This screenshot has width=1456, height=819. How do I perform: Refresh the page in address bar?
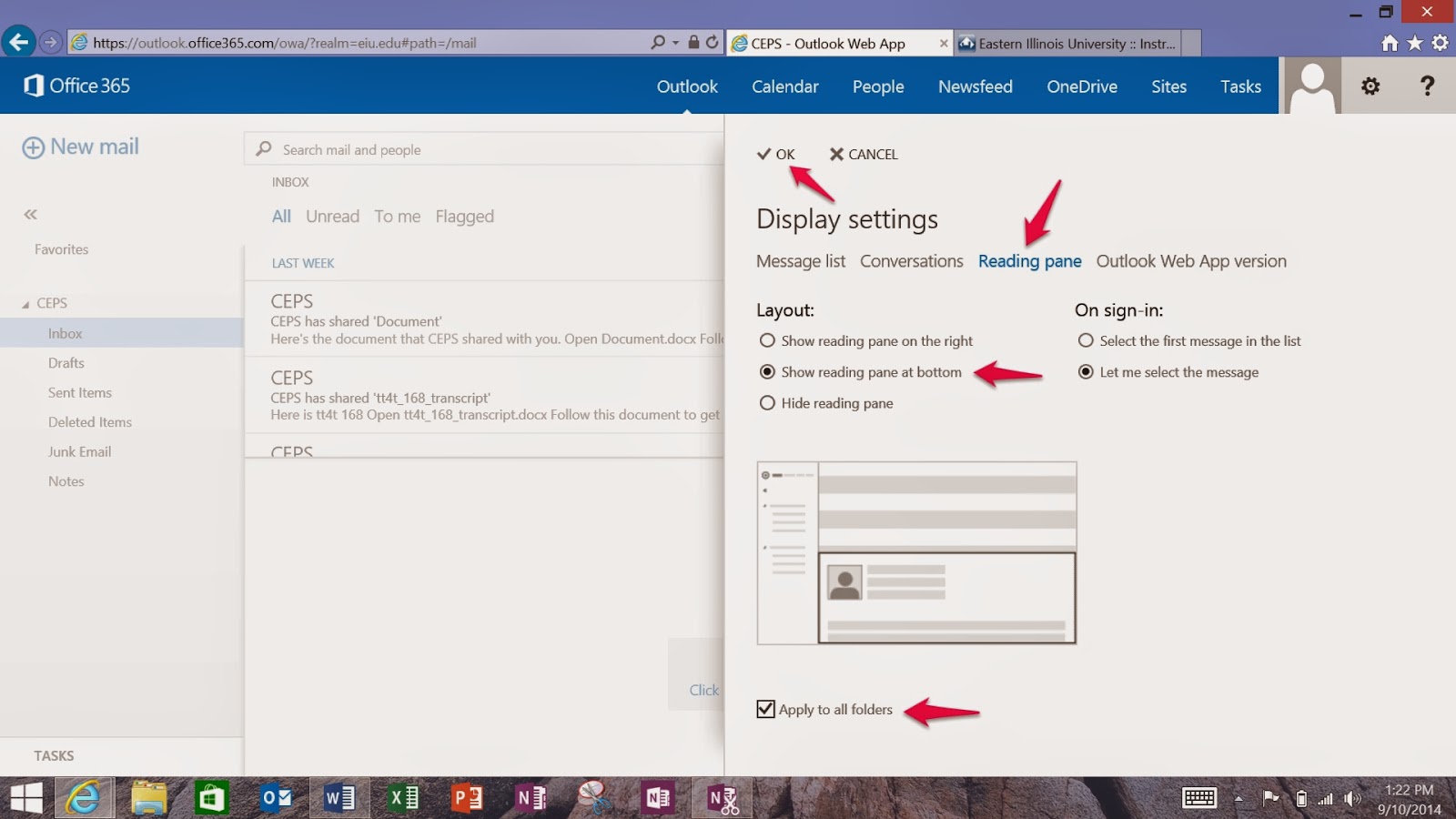[712, 42]
